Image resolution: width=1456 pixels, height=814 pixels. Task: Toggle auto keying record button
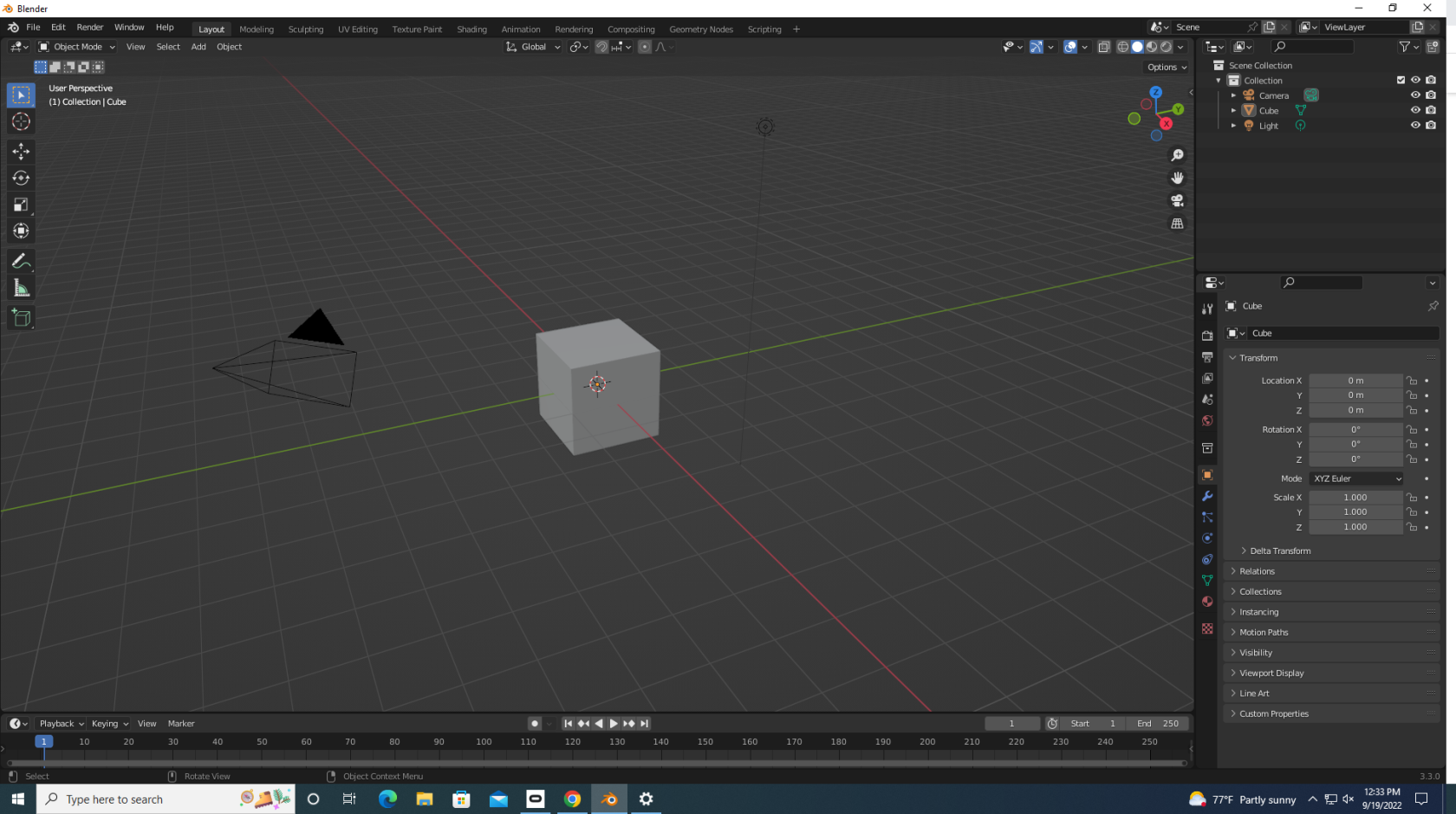point(535,724)
